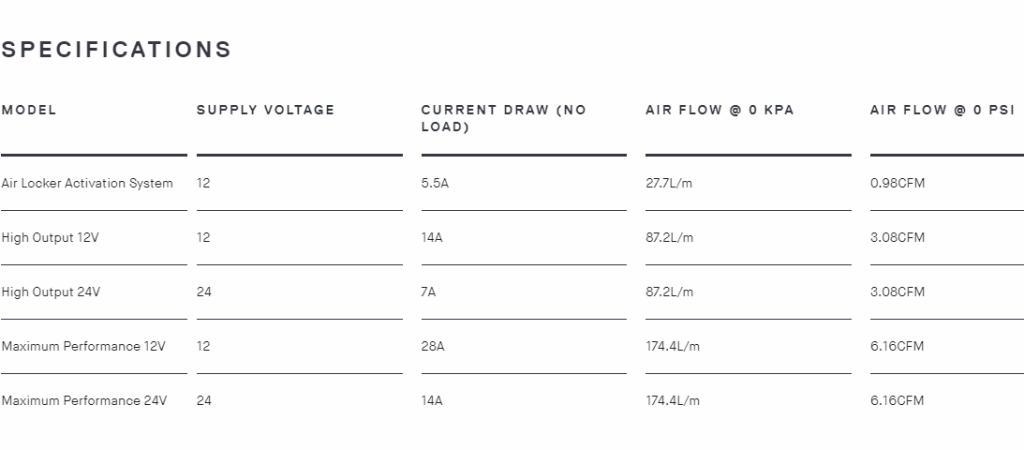Select the High Output 24V model cell
1024x450 pixels.
50,292
